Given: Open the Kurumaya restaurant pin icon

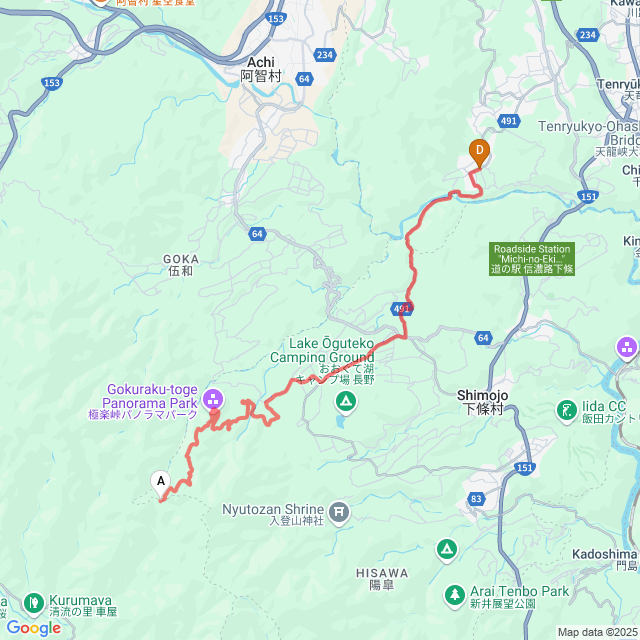Looking at the screenshot, I should tap(34, 604).
